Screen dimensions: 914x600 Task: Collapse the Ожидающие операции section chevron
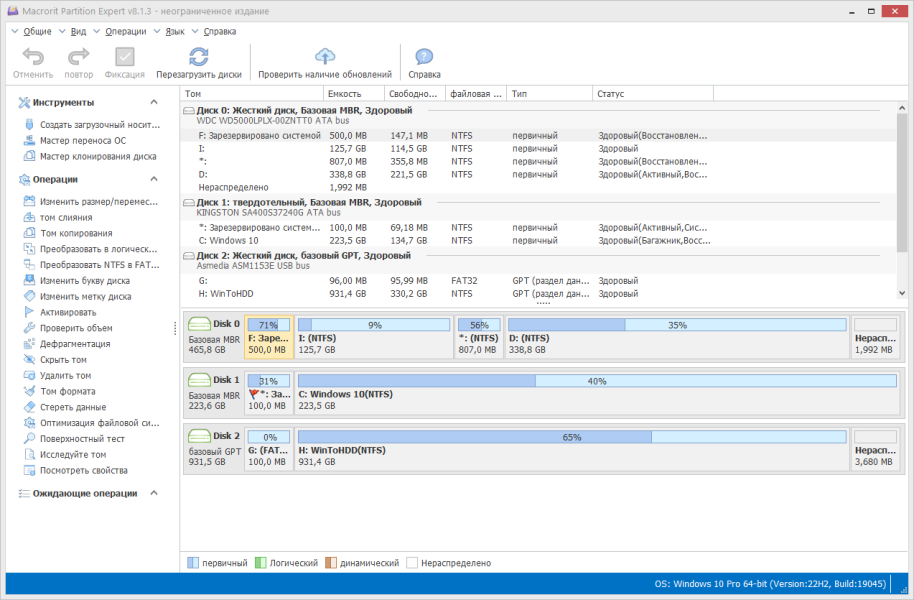pyautogui.click(x=154, y=493)
